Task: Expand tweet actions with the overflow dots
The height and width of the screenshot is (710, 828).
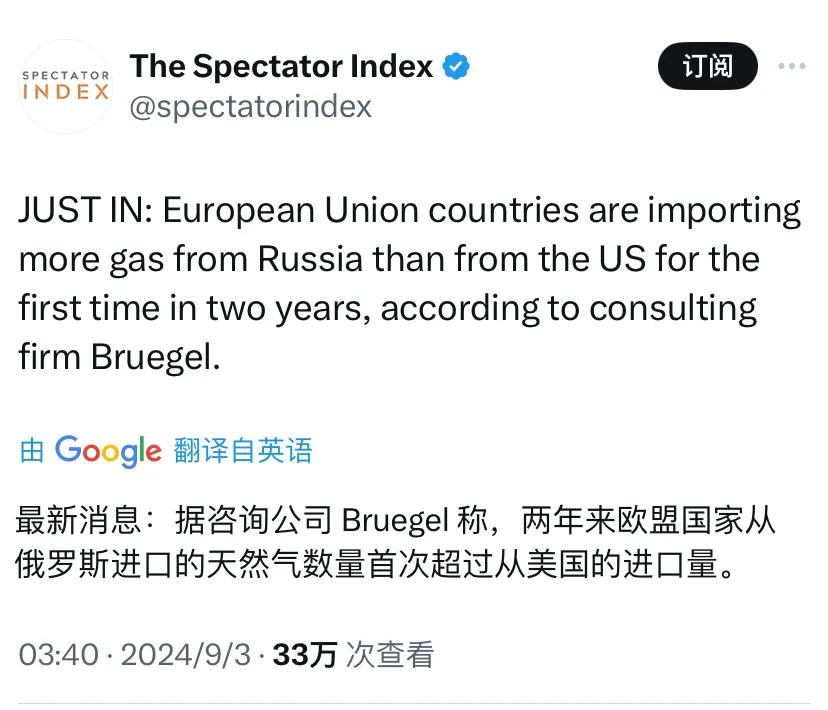Action: 792,66
